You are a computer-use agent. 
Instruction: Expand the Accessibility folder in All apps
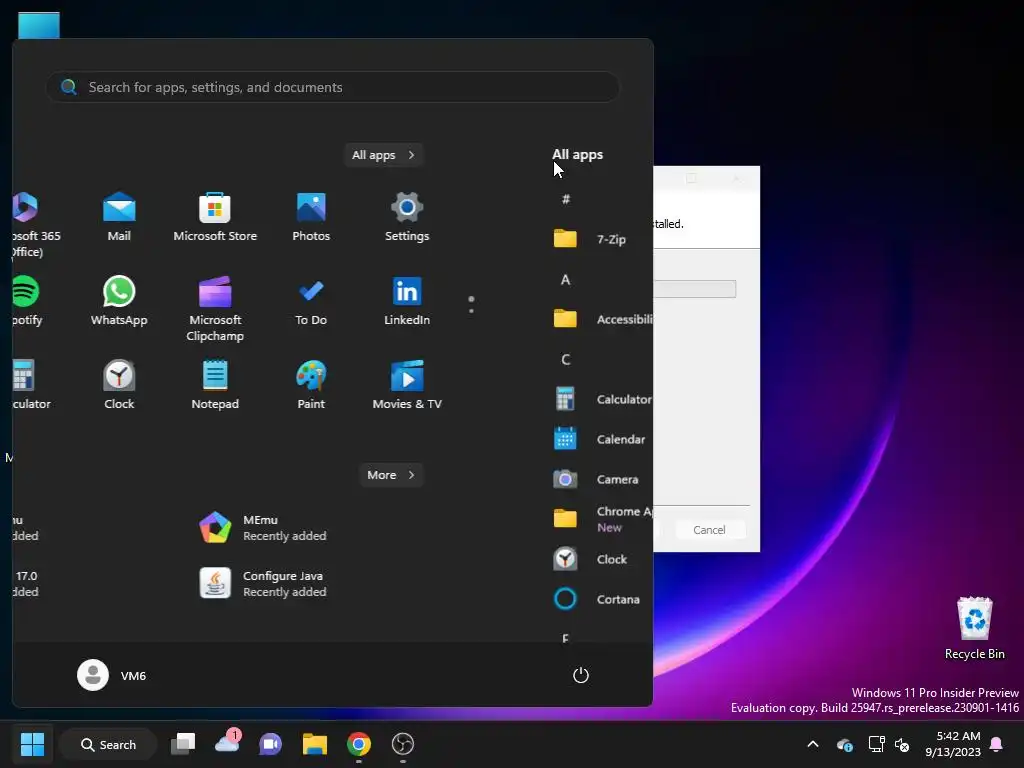pos(601,319)
